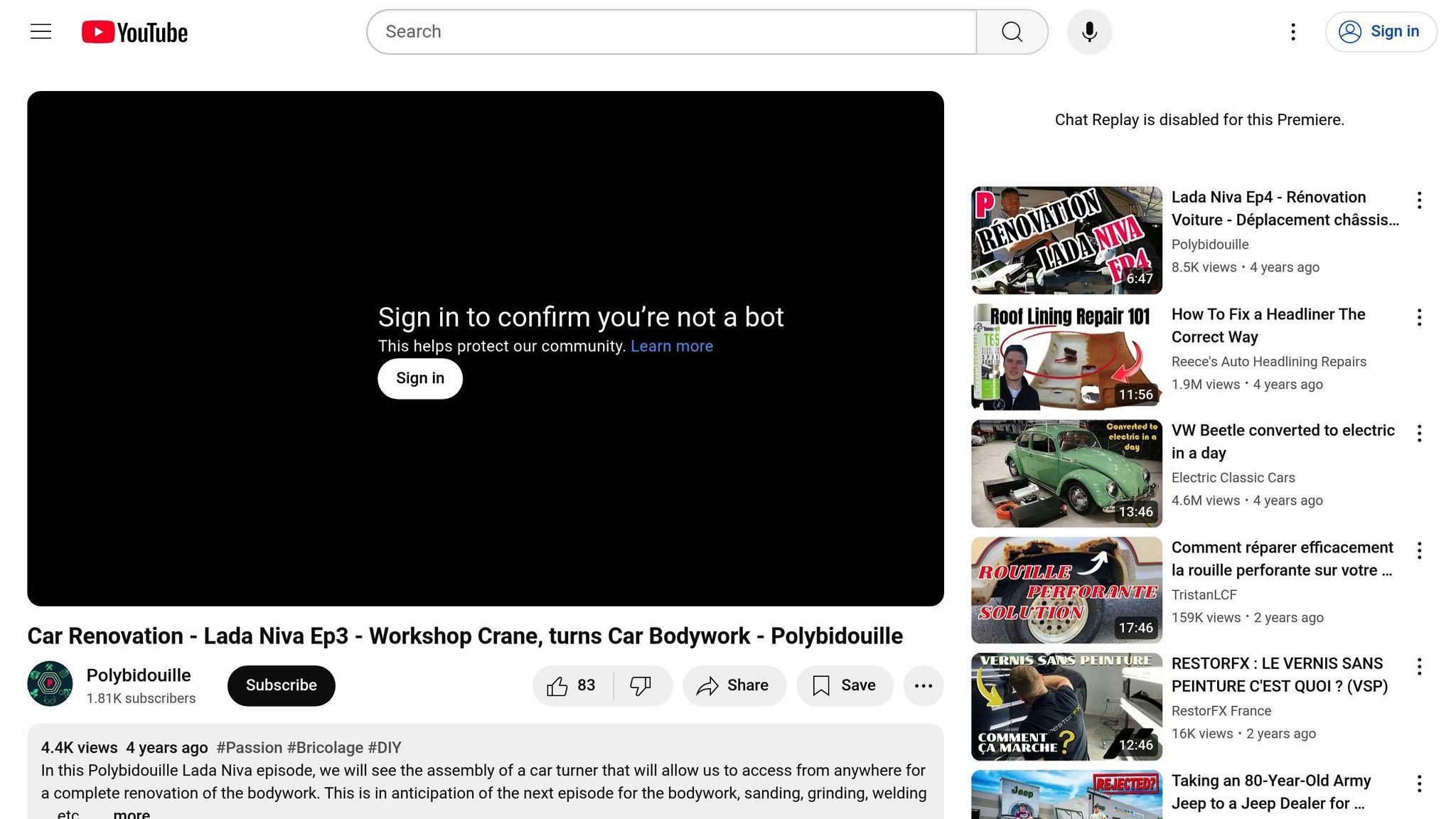Open more actions ellipsis under video
Image resolution: width=1456 pixels, height=819 pixels.
pyautogui.click(x=924, y=685)
